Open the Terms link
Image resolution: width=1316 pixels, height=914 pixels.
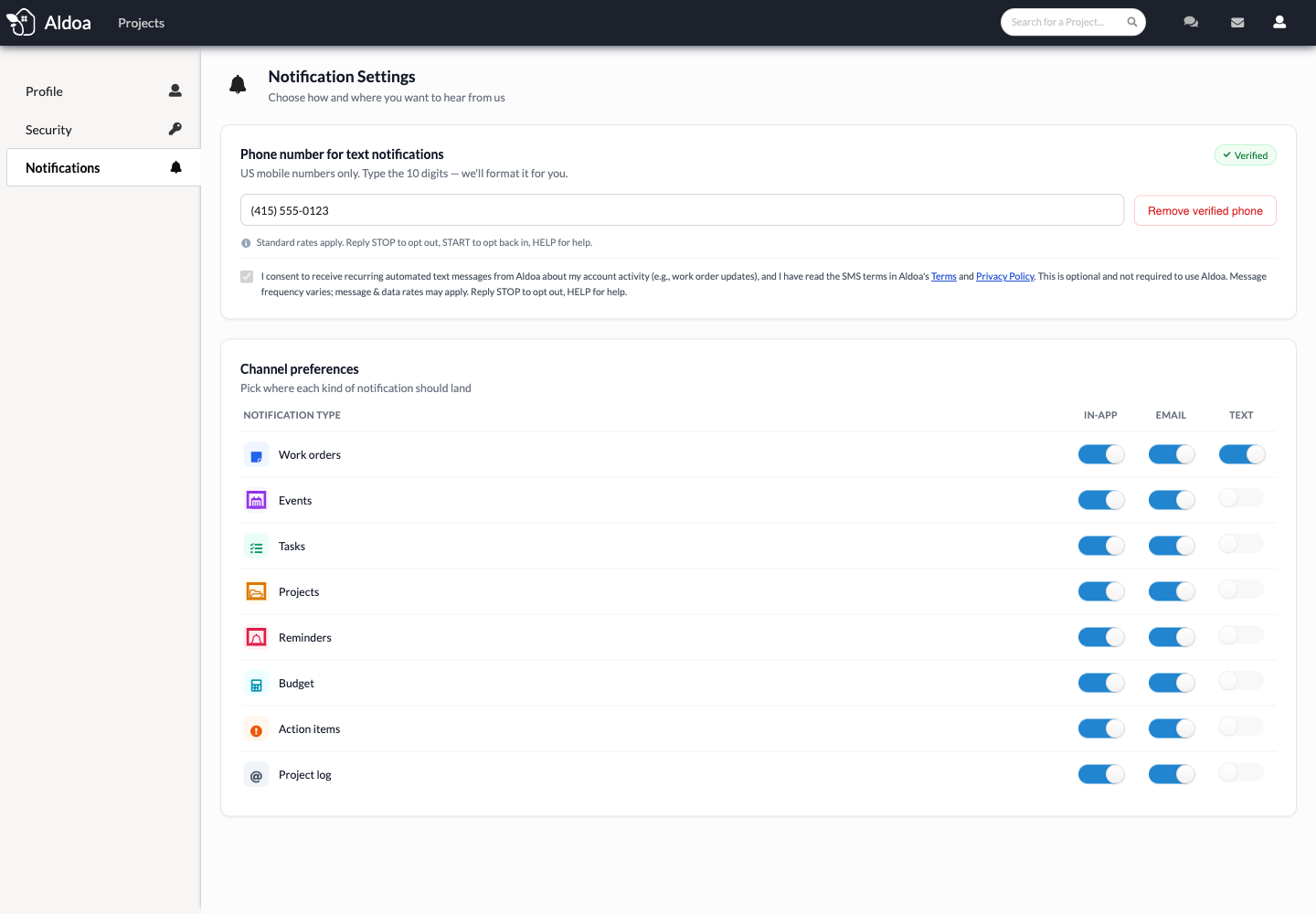click(944, 277)
